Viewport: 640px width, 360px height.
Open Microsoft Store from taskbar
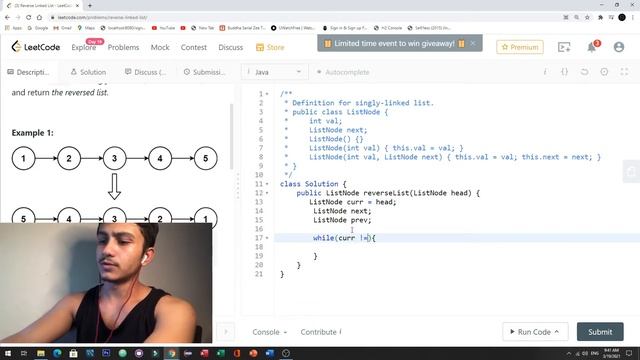[x=73, y=353]
